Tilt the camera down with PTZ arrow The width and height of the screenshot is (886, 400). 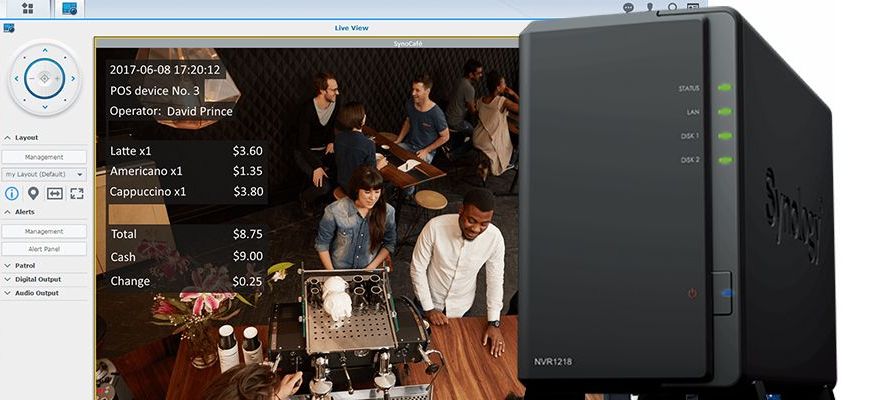click(45, 106)
